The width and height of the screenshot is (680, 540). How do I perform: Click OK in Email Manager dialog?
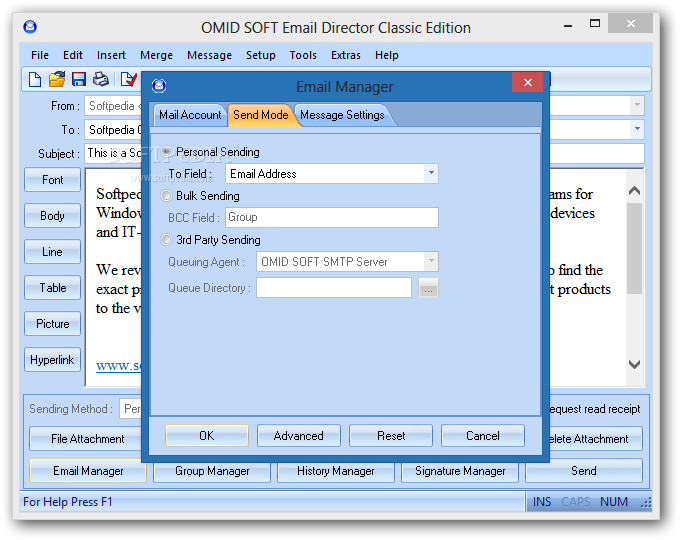tap(207, 435)
